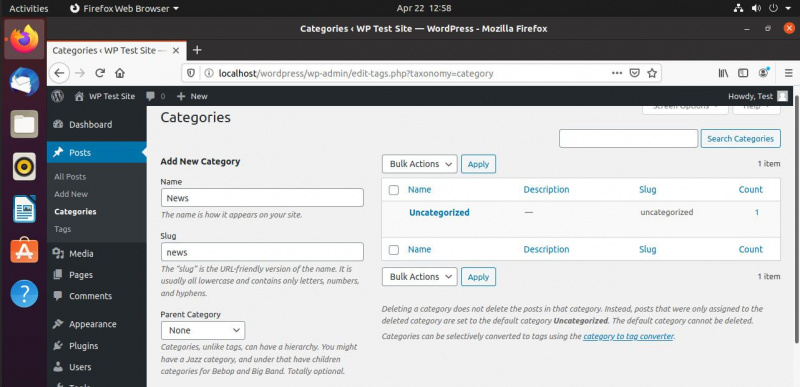Open the volume icon in the top bar
This screenshot has width=800, height=387.
(756, 8)
